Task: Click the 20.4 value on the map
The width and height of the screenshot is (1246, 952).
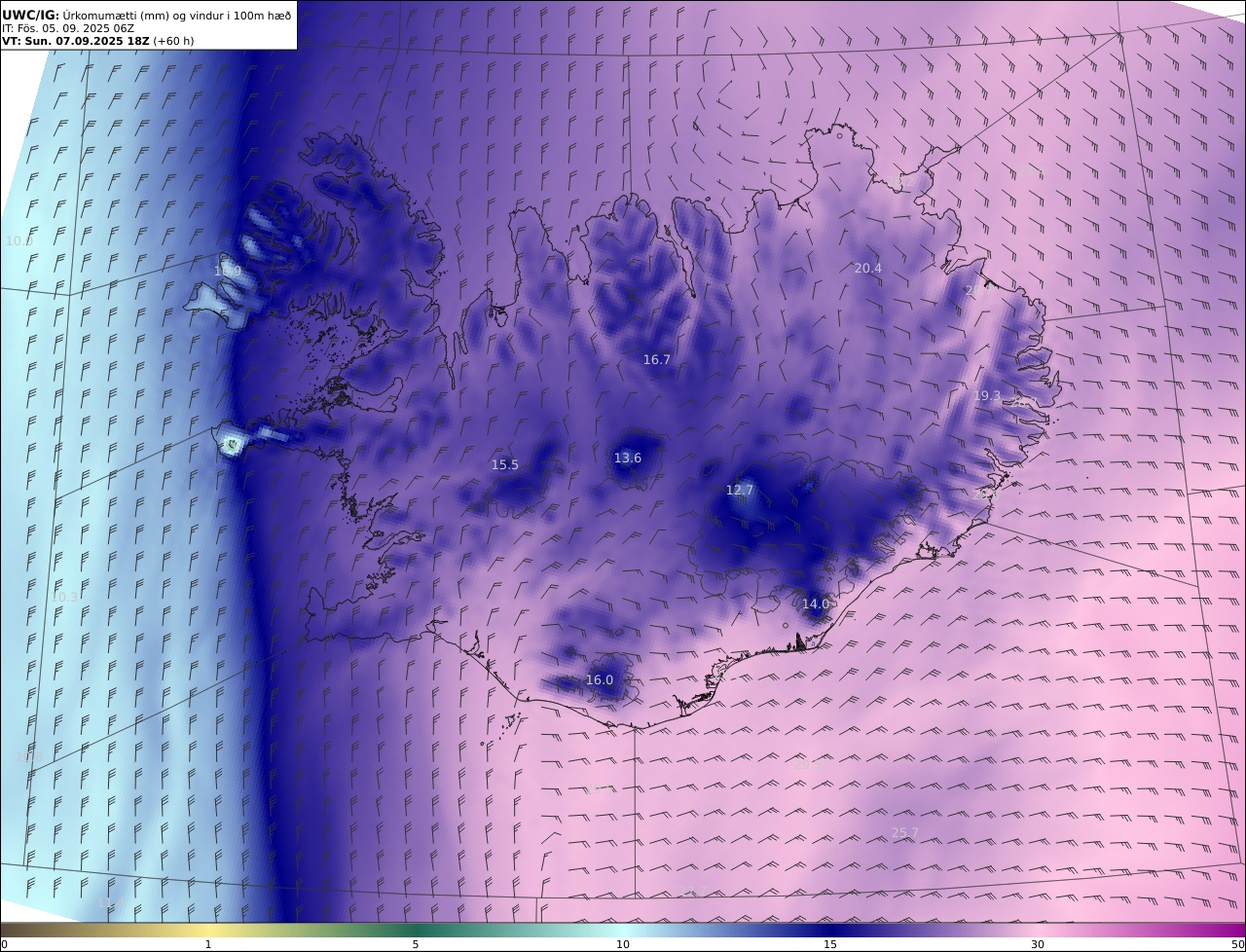Action: pos(867,269)
